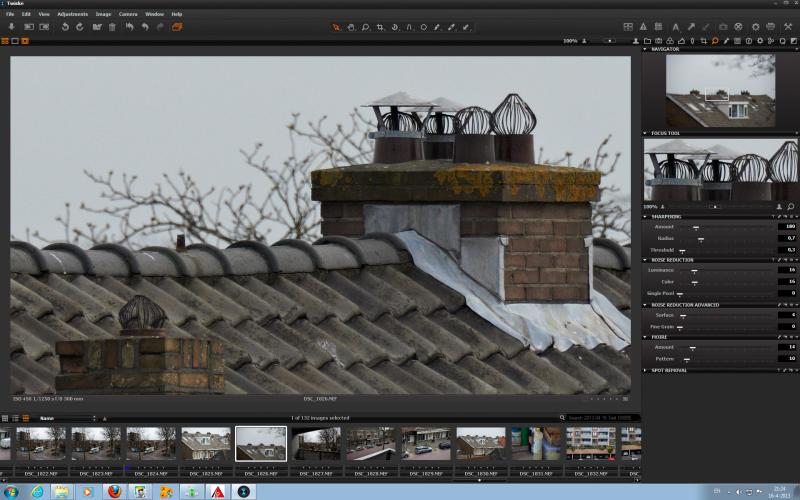Open Internet Explorer from the taskbar
This screenshot has width=800, height=500.
tap(37, 492)
